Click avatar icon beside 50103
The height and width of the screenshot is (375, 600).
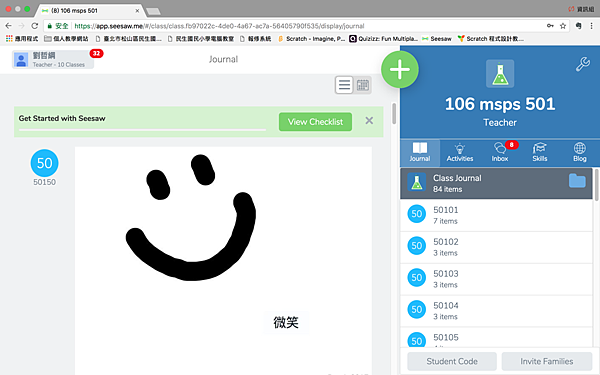pyautogui.click(x=416, y=278)
